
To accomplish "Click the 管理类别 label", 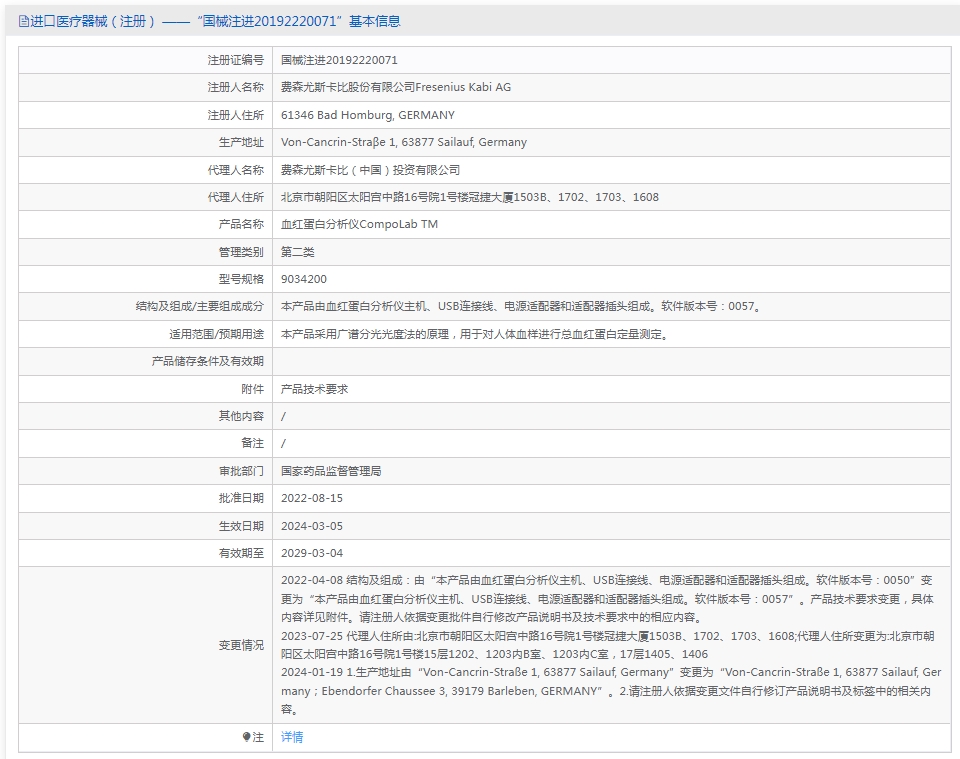I will [241, 252].
